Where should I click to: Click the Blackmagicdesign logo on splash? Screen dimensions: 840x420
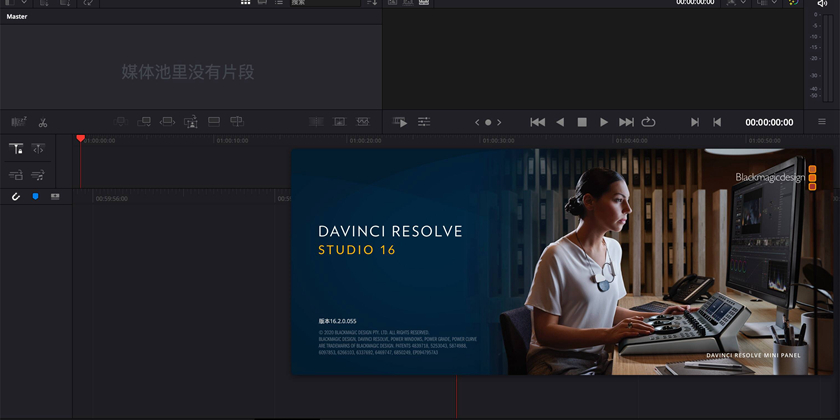(768, 177)
